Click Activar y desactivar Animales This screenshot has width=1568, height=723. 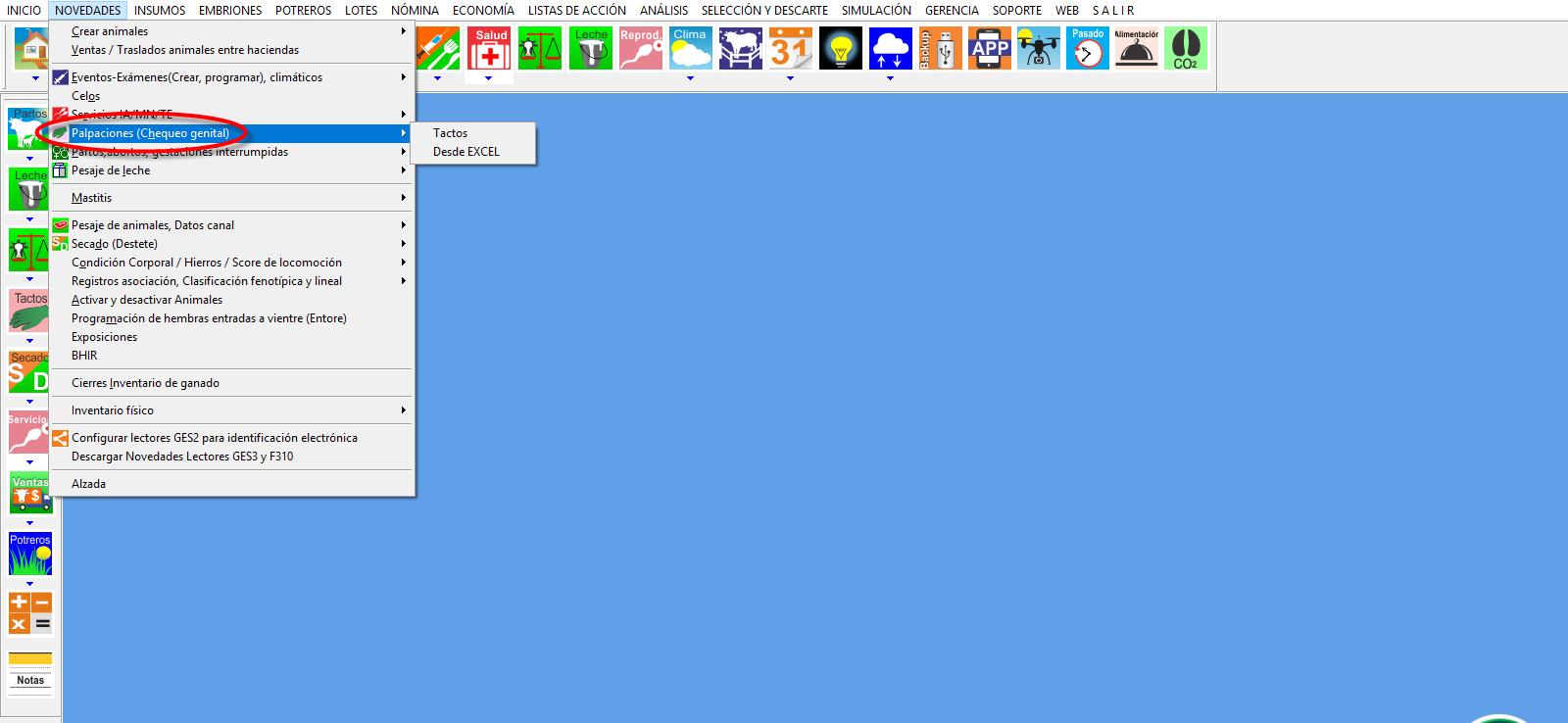(147, 300)
